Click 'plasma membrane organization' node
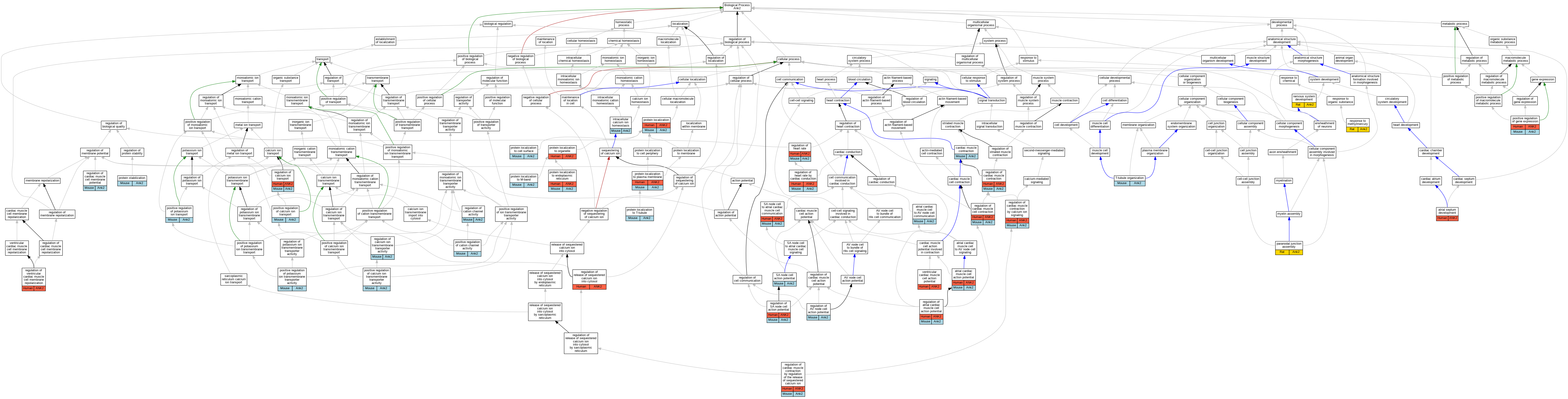 point(1155,152)
